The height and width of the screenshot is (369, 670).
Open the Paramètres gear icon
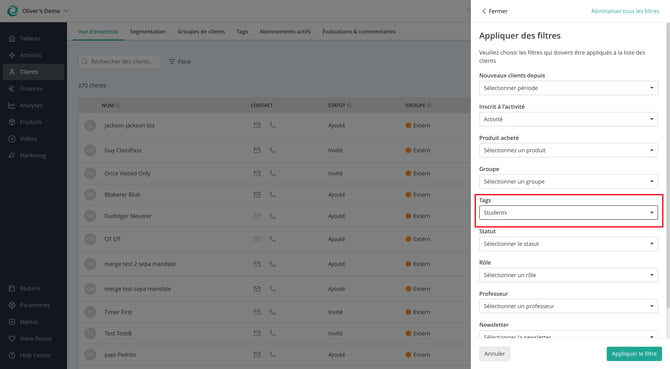12,305
